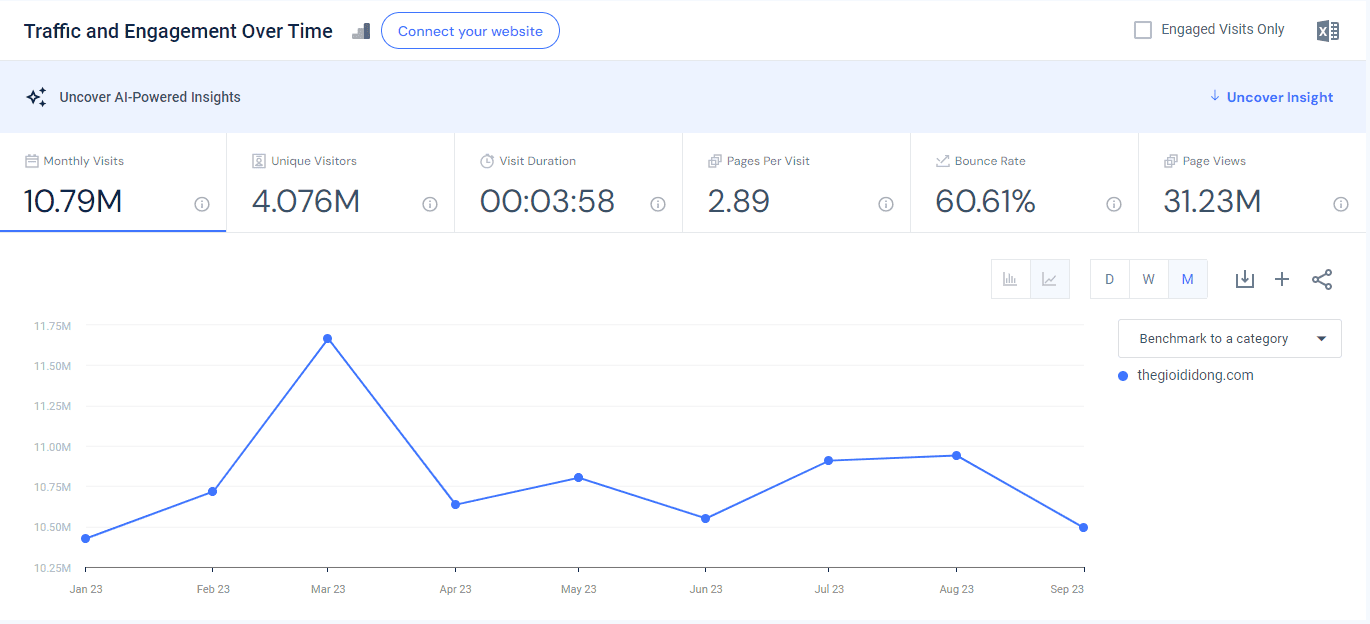This screenshot has height=624, width=1370.
Task: Switch to bar chart view icon
Action: click(1011, 279)
